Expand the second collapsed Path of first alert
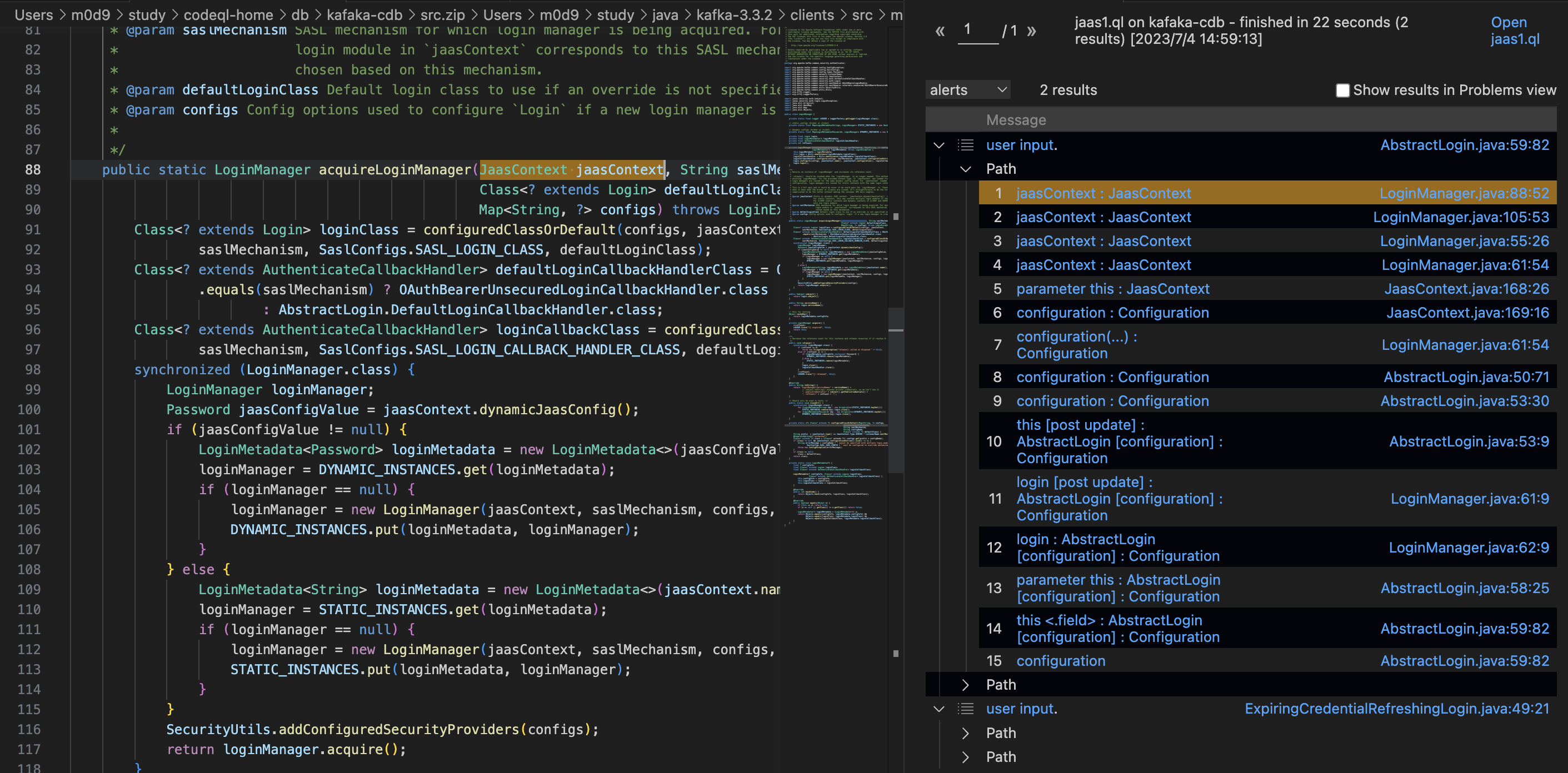 (965, 685)
